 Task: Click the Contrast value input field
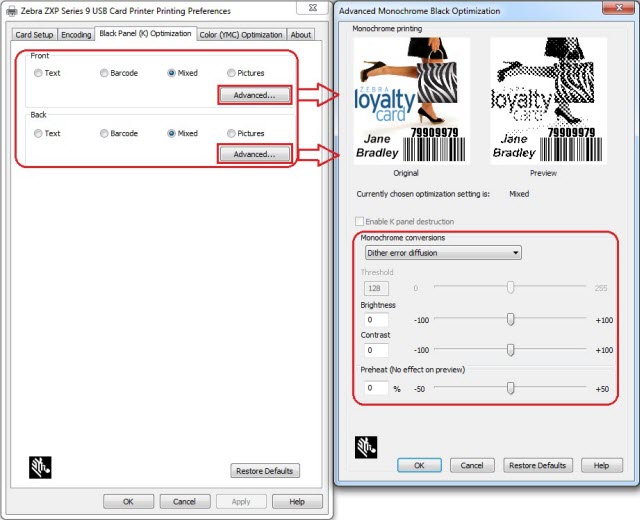tap(375, 350)
